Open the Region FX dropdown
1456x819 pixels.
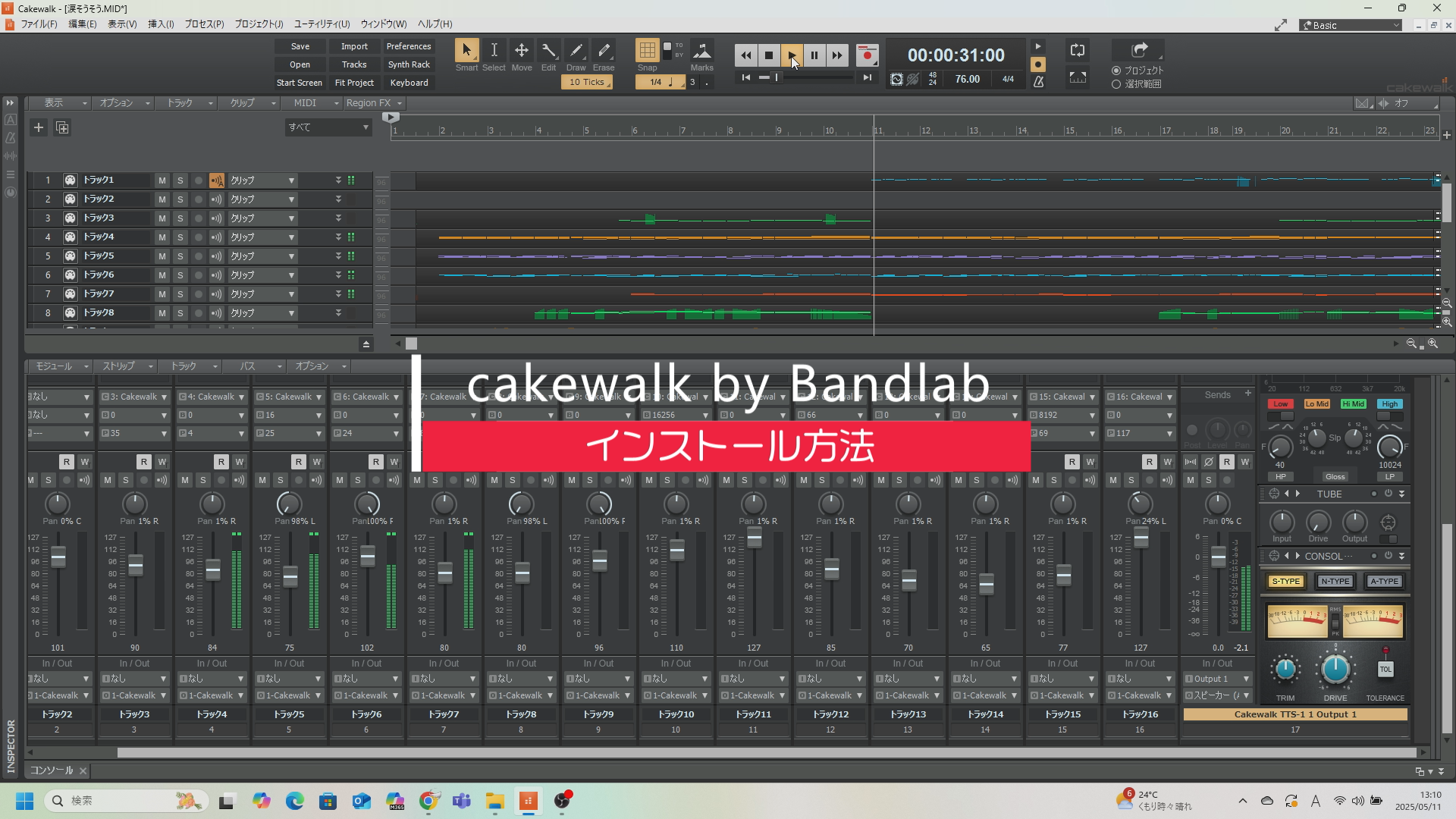pos(374,103)
